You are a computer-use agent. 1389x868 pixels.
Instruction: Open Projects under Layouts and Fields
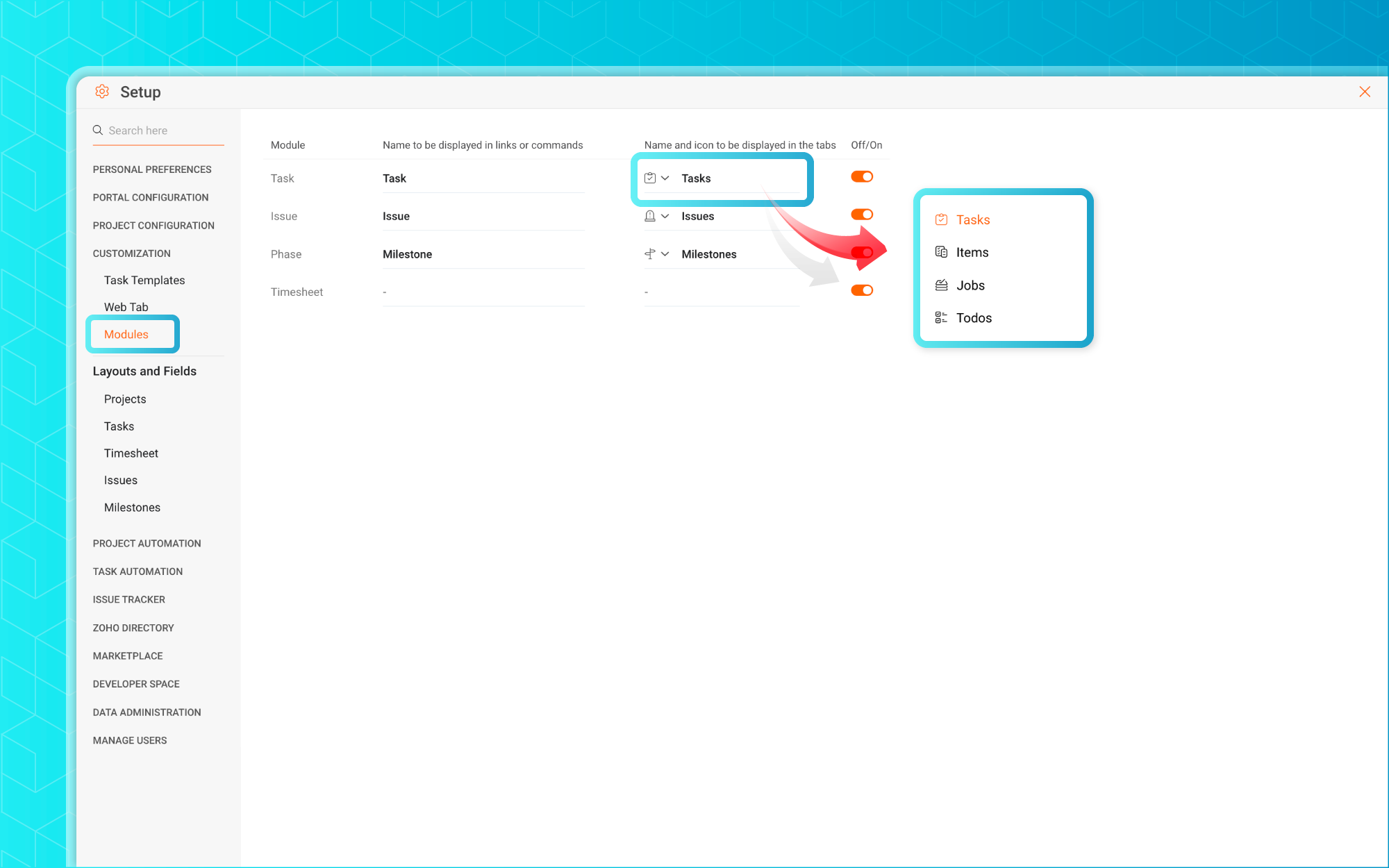click(125, 399)
